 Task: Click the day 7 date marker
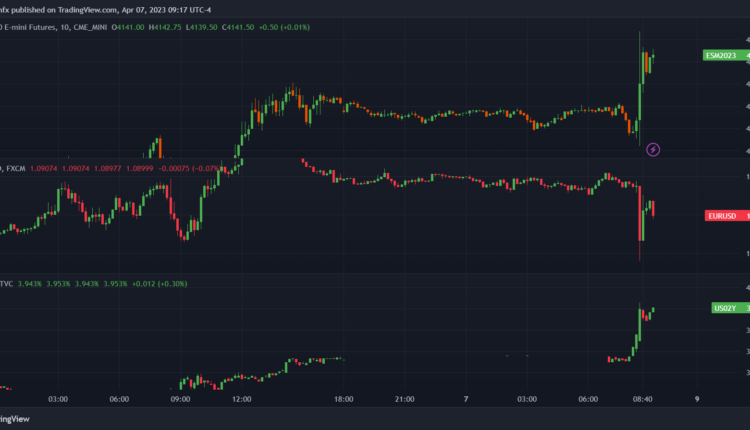[x=466, y=399]
